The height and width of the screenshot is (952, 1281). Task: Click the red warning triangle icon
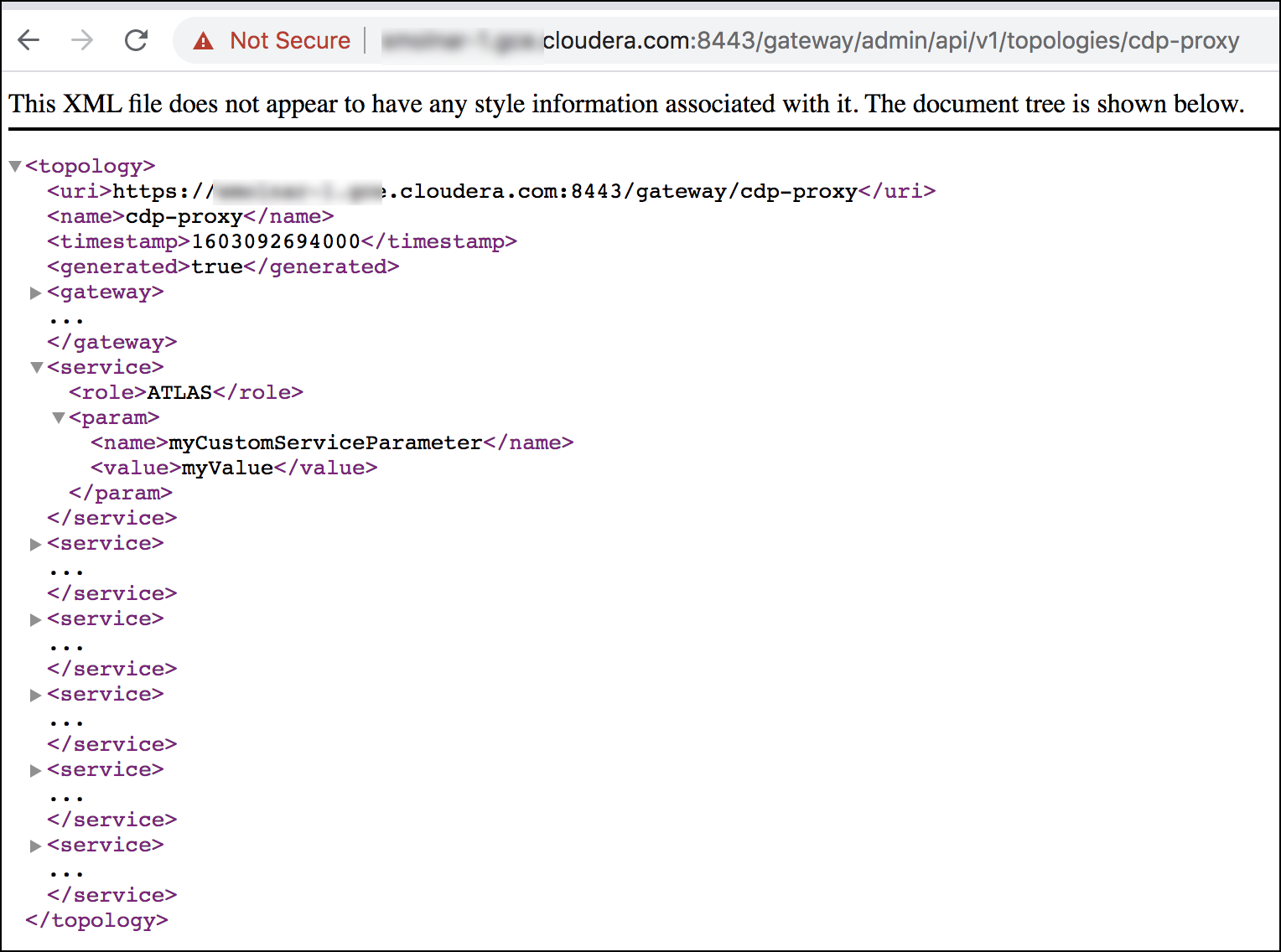tap(204, 41)
